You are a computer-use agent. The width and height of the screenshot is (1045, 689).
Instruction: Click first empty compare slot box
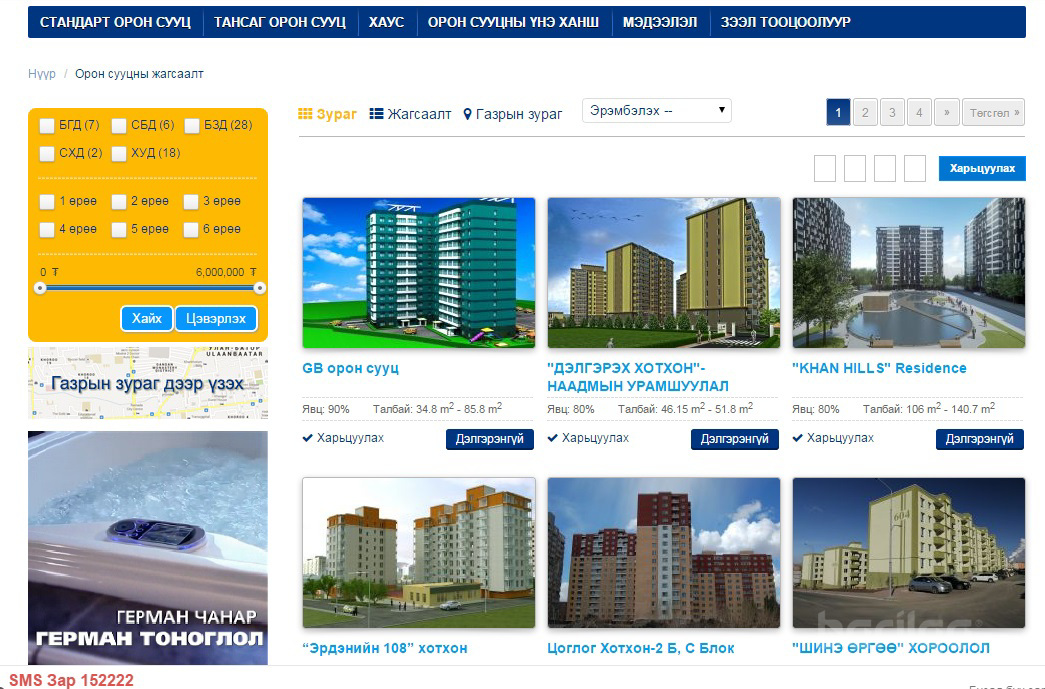[825, 169]
